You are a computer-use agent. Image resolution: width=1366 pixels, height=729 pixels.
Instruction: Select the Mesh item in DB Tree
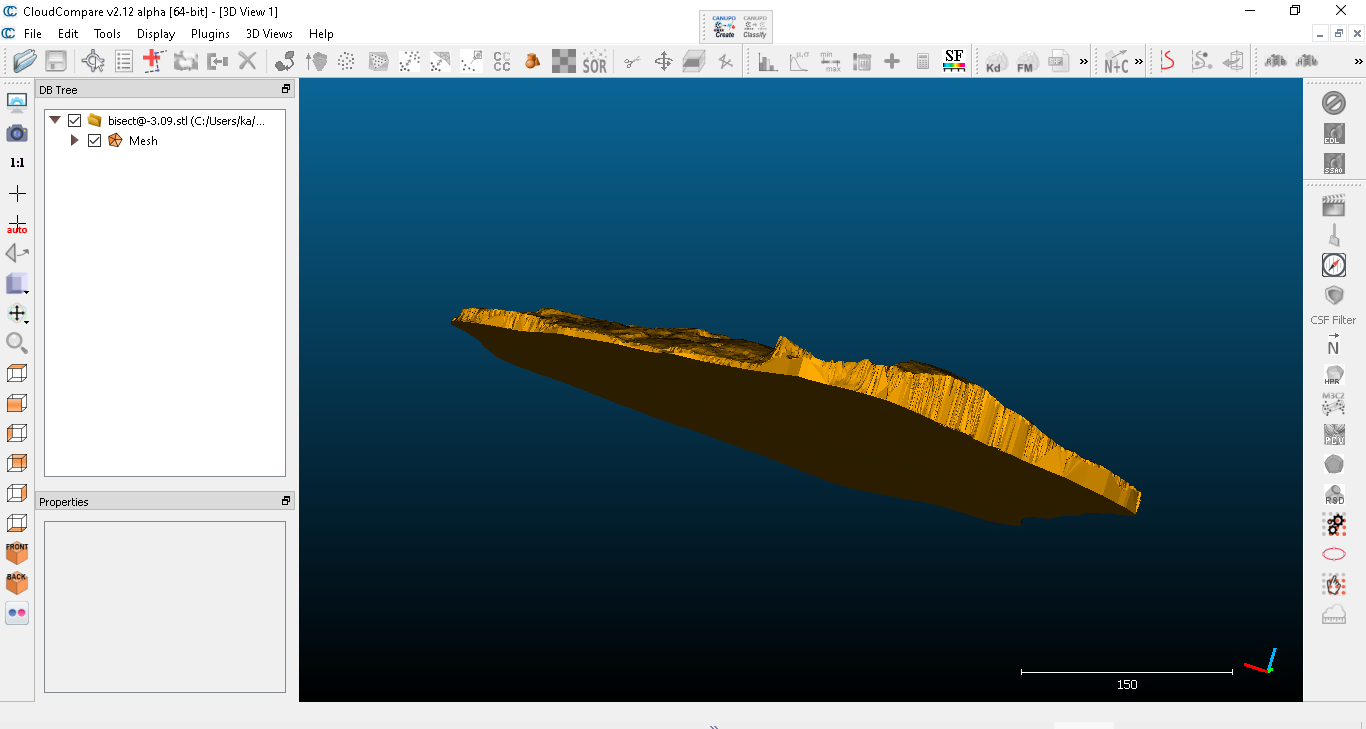pos(143,141)
